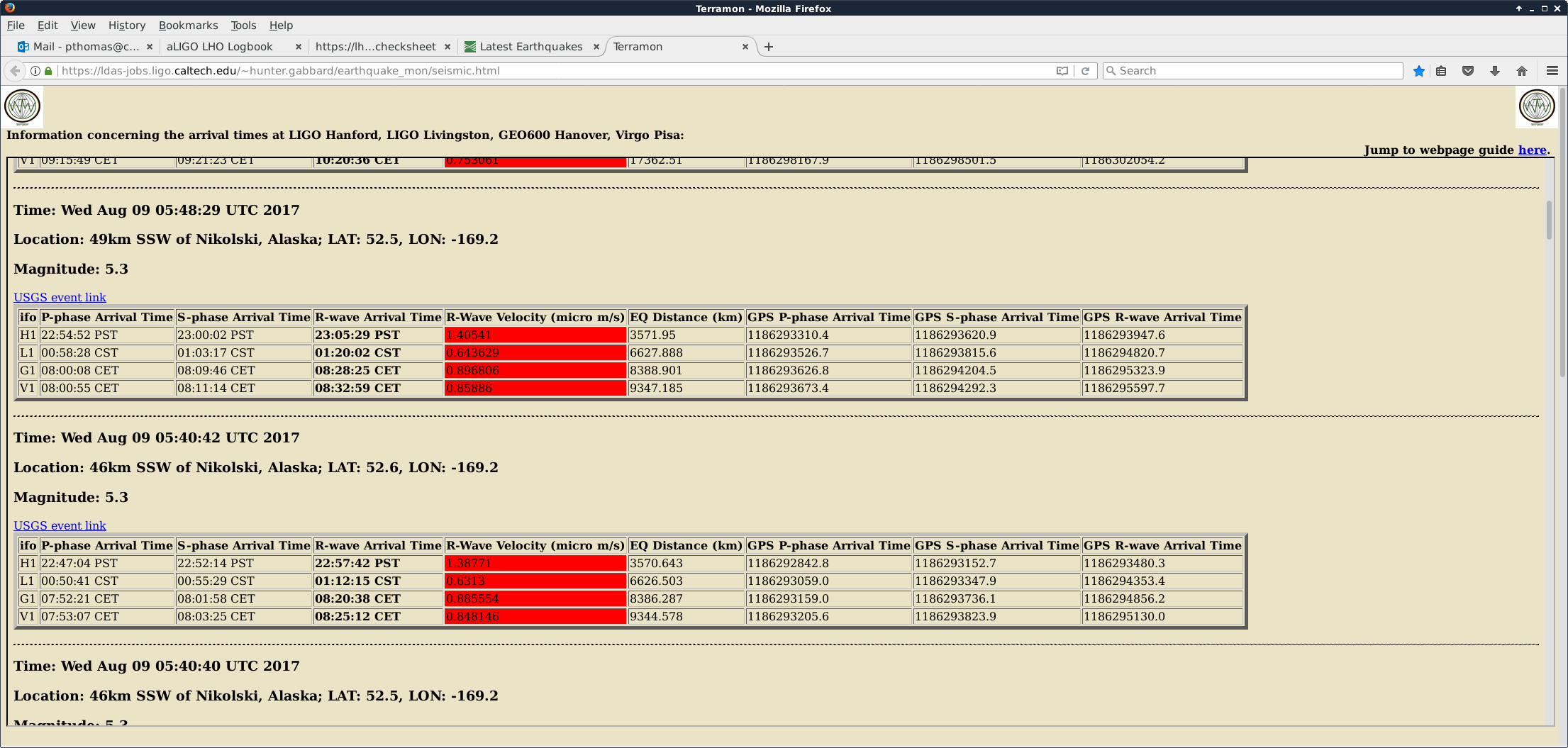Open a new tab with plus button
The height and width of the screenshot is (748, 1568).
[769, 47]
